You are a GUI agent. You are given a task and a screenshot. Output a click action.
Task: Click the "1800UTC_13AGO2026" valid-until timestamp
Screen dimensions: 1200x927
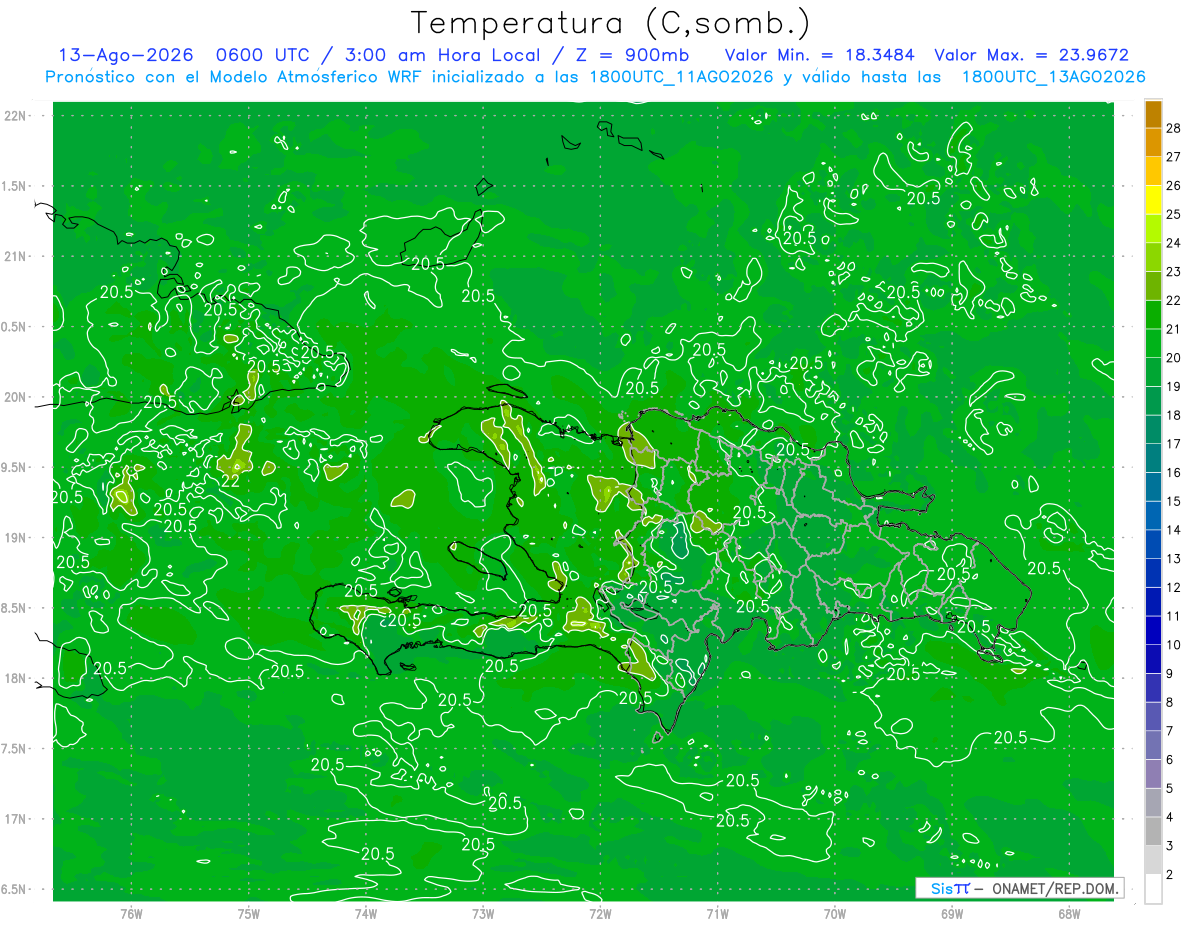tap(1053, 77)
